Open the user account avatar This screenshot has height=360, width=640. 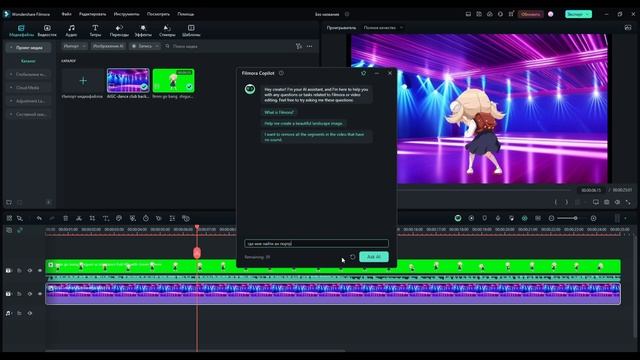[x=551, y=14]
